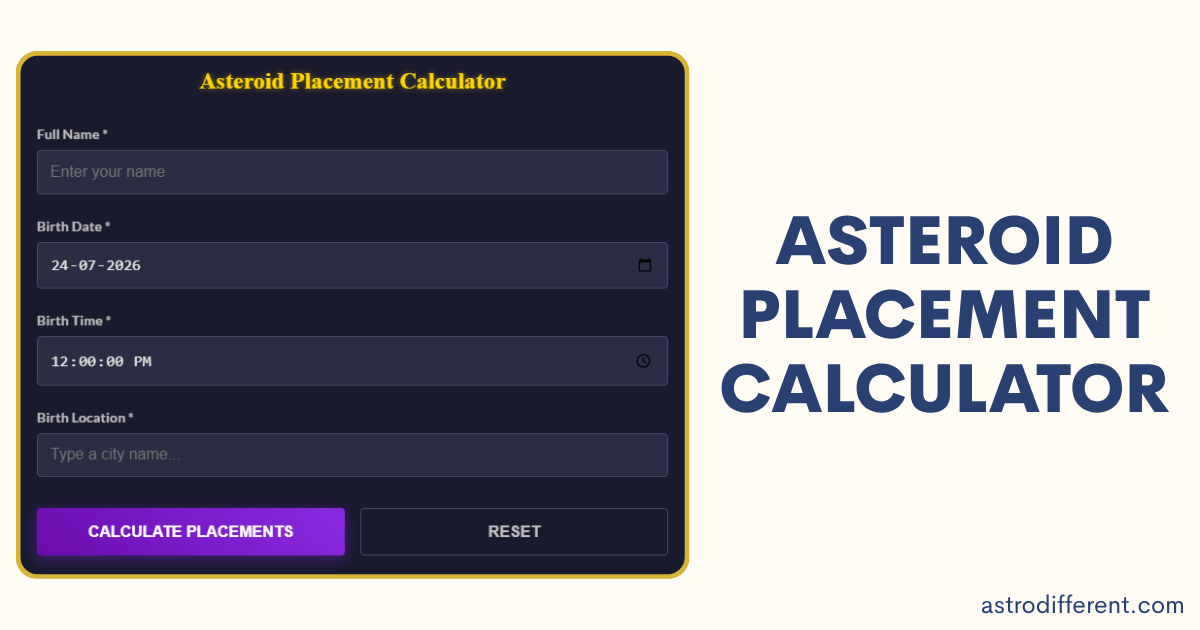Select the minutes segment in Birth Time
The width and height of the screenshot is (1200, 630).
[87, 362]
